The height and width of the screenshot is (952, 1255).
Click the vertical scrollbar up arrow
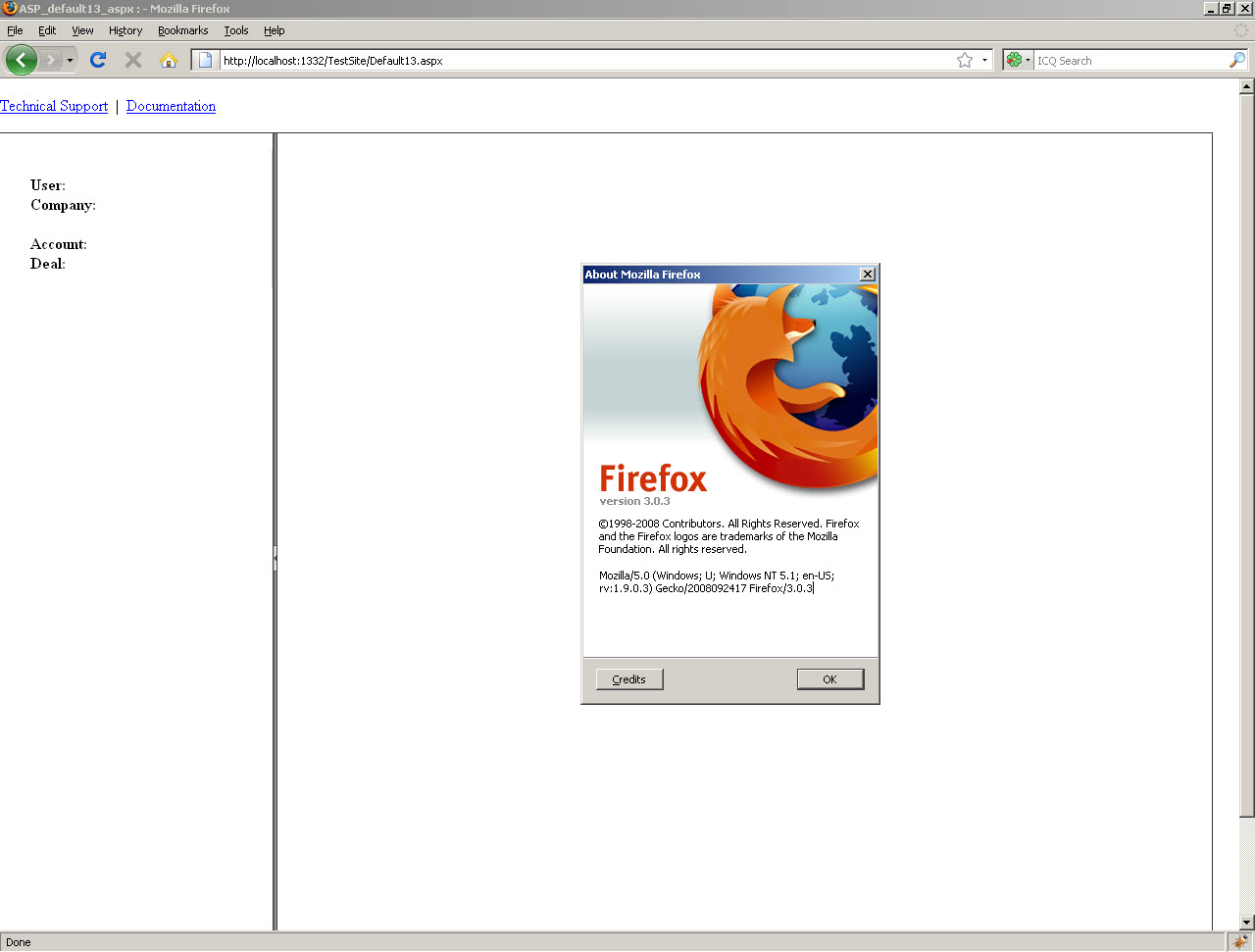click(x=1247, y=86)
